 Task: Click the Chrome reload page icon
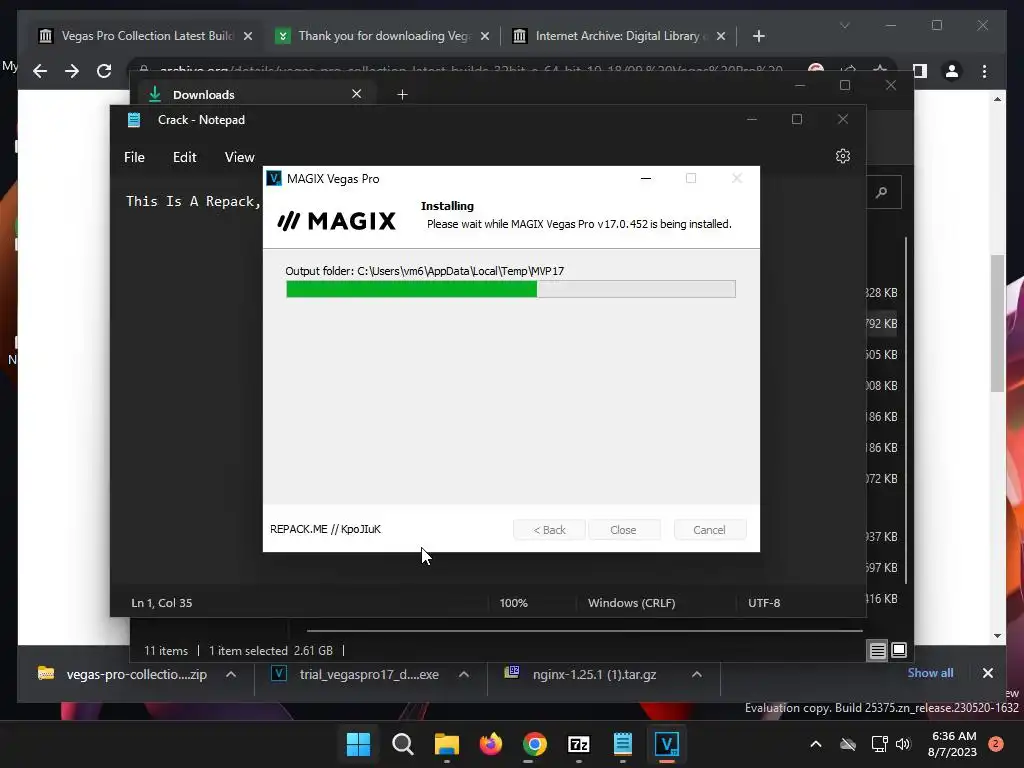[x=104, y=71]
